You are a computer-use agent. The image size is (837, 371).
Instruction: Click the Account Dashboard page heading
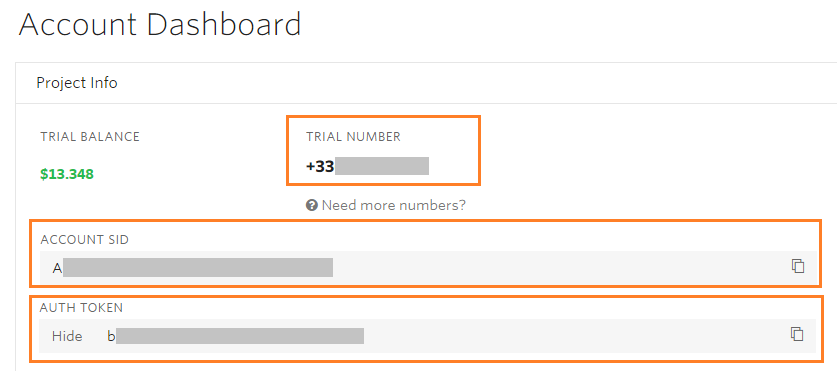[160, 24]
